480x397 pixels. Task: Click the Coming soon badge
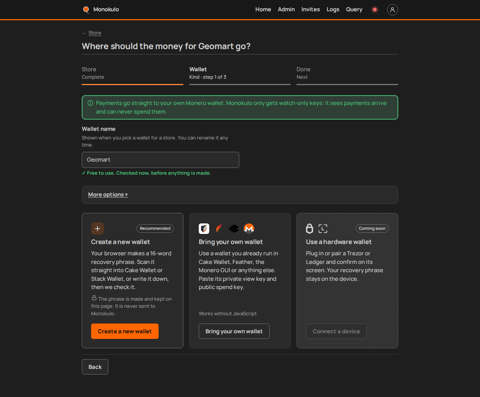tap(372, 228)
